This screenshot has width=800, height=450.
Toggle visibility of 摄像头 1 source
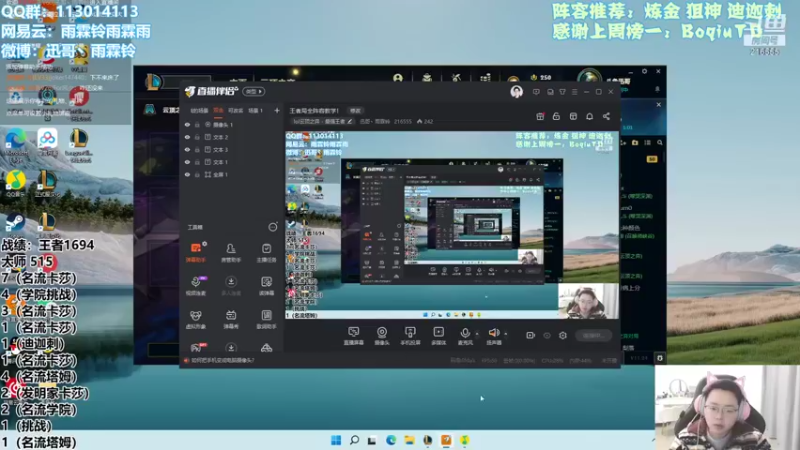pyautogui.click(x=187, y=124)
